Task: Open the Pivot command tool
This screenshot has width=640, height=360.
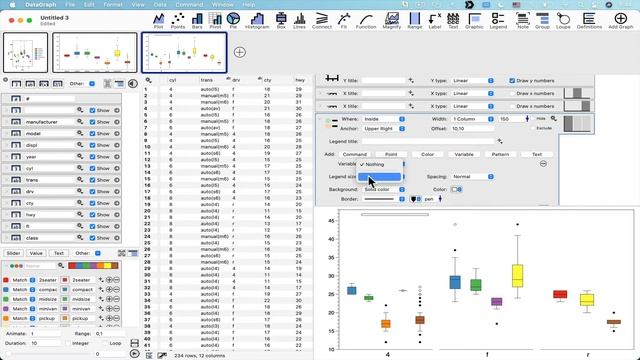Action: coord(215,20)
